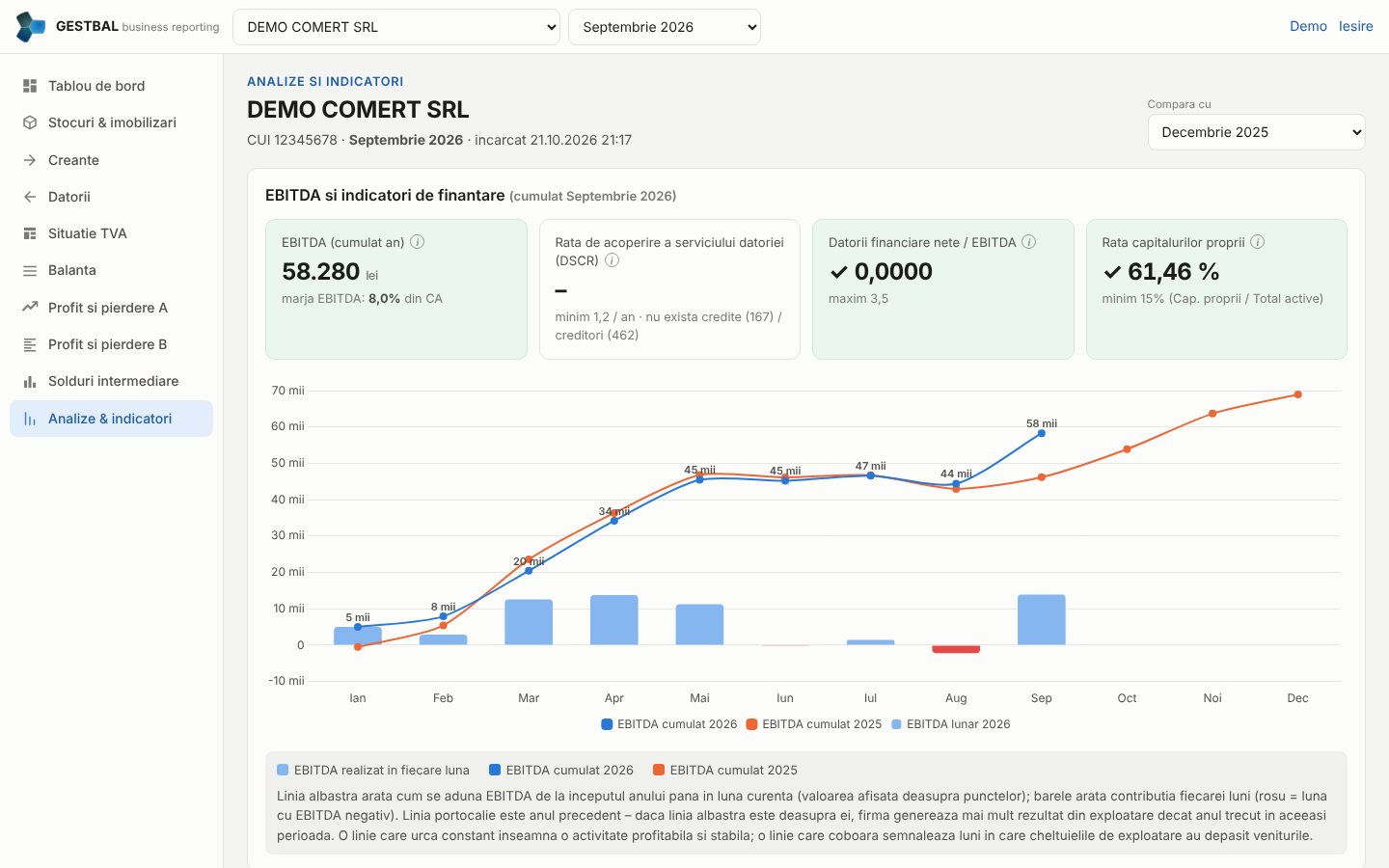This screenshot has height=868, width=1389.
Task: Go to Tablou de bord
Action: 111,86
